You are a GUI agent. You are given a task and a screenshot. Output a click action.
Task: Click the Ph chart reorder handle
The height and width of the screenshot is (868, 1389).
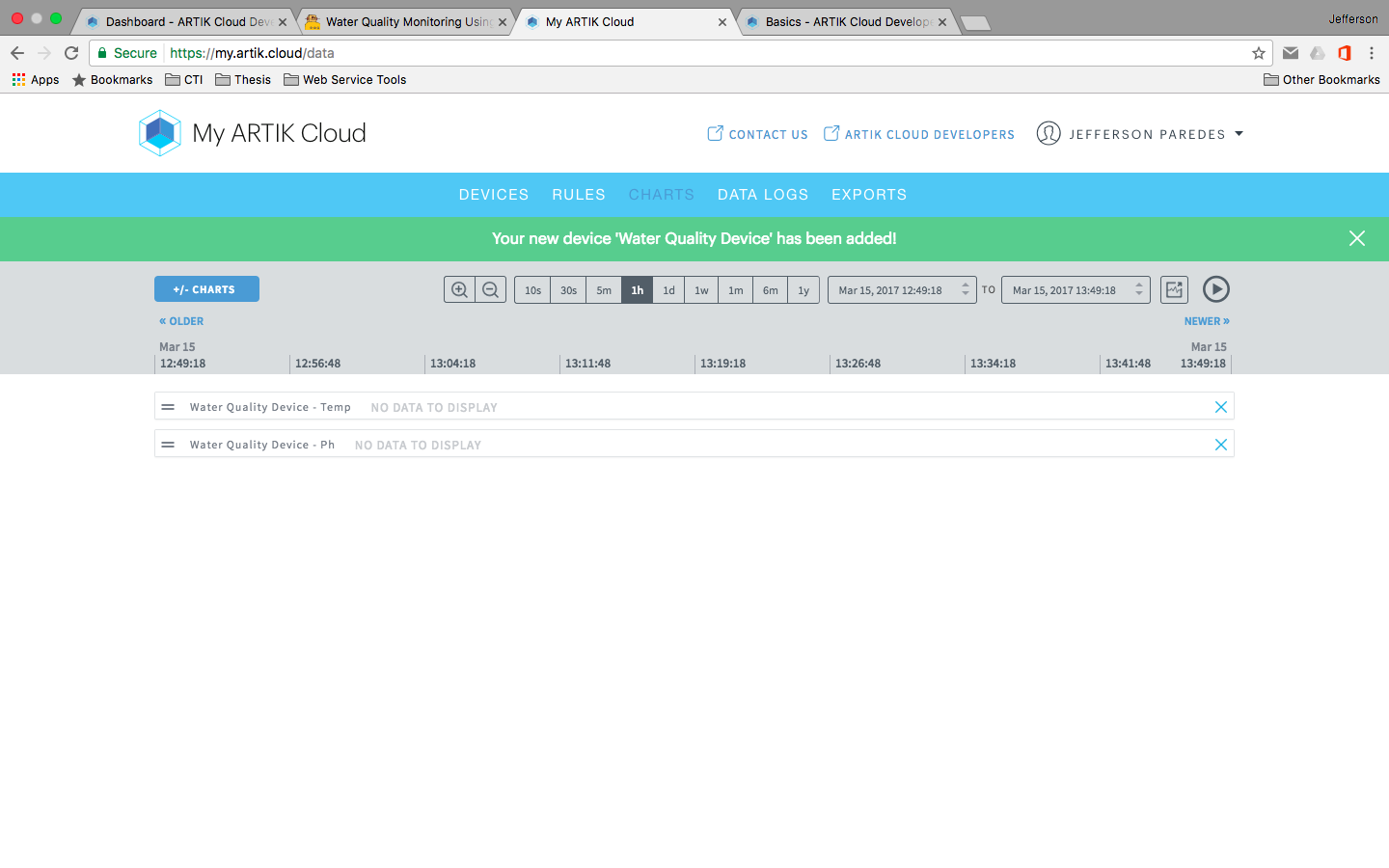click(168, 445)
